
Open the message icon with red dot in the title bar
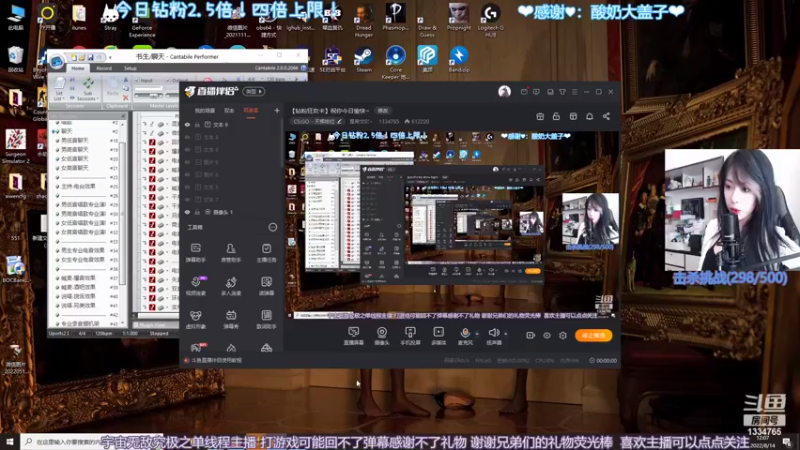click(x=524, y=91)
